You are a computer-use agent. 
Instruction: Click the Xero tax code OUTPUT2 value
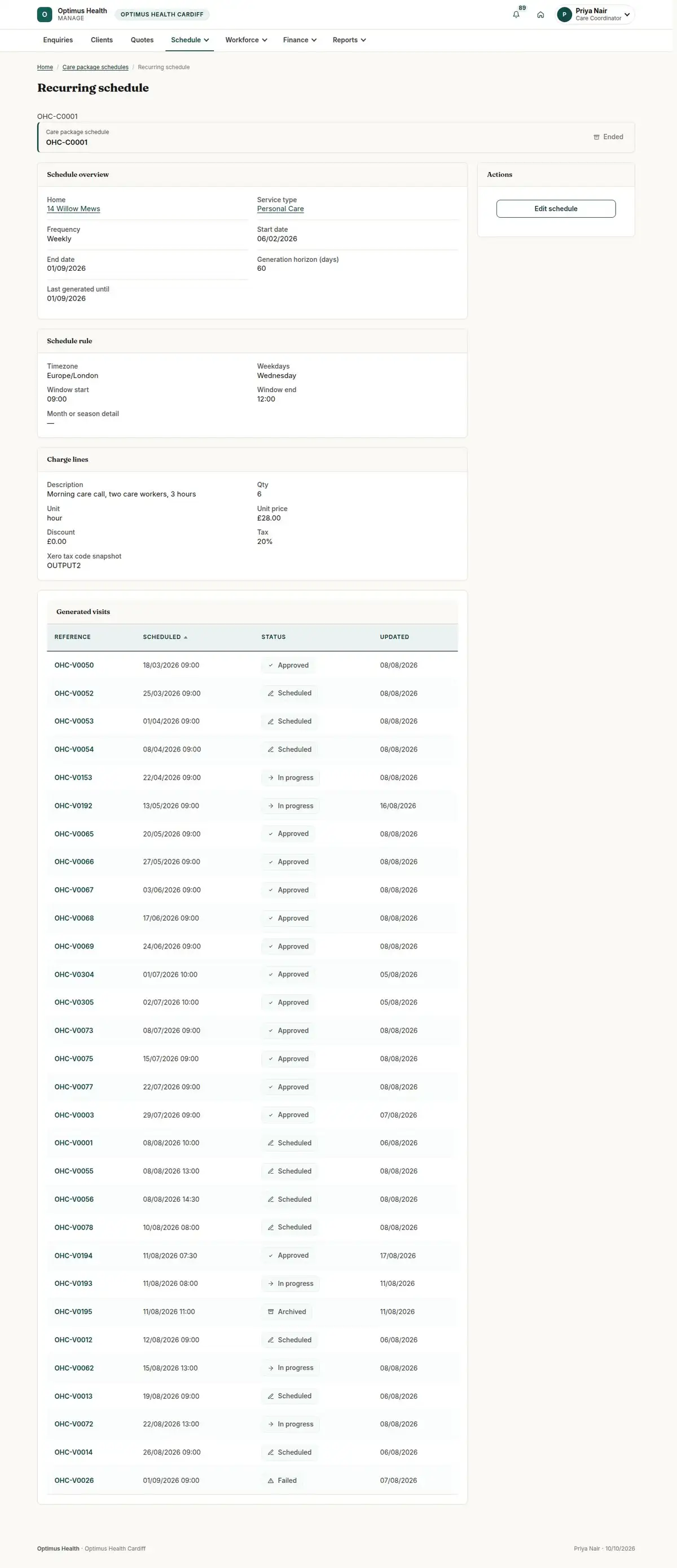(x=64, y=565)
